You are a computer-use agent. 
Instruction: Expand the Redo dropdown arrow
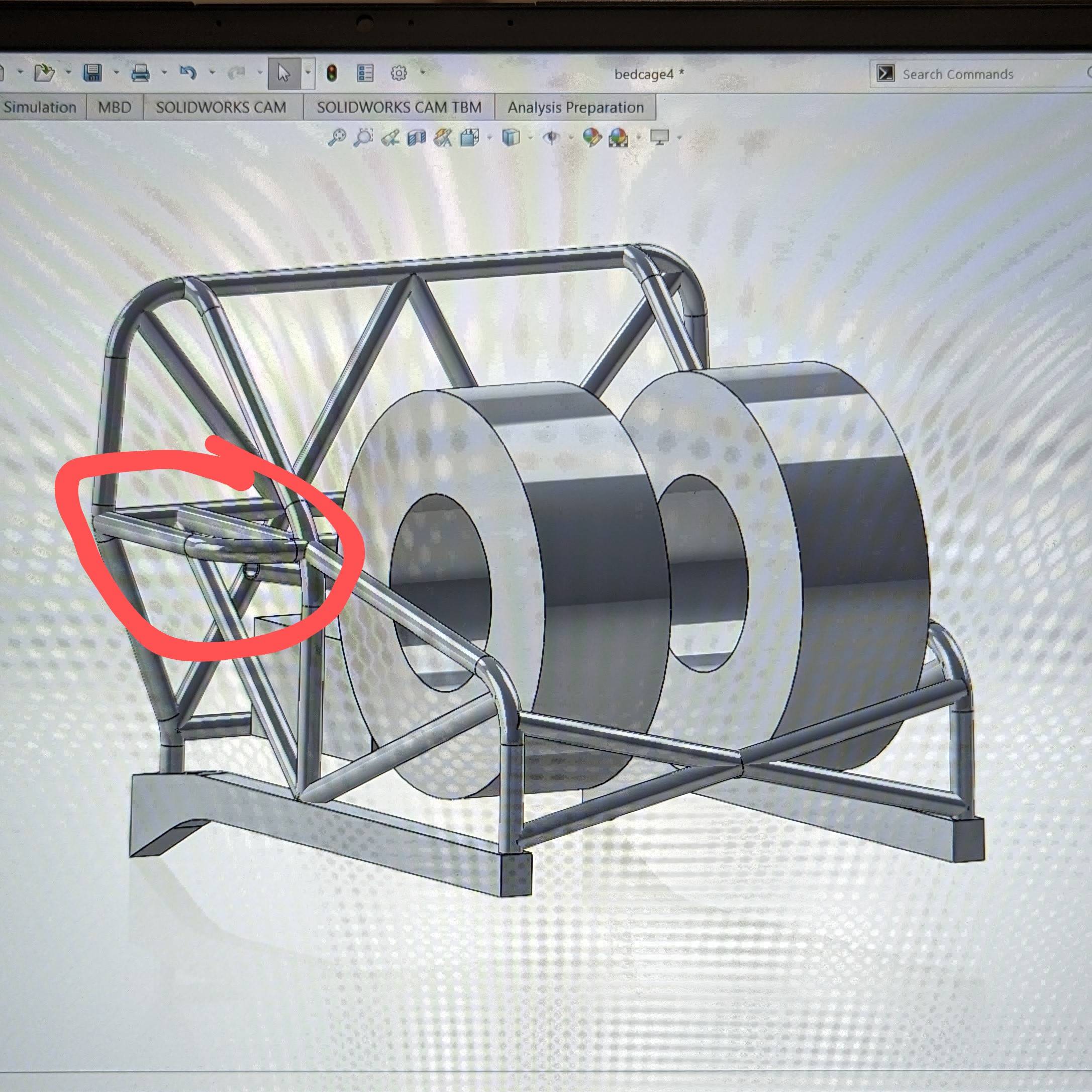coord(260,72)
